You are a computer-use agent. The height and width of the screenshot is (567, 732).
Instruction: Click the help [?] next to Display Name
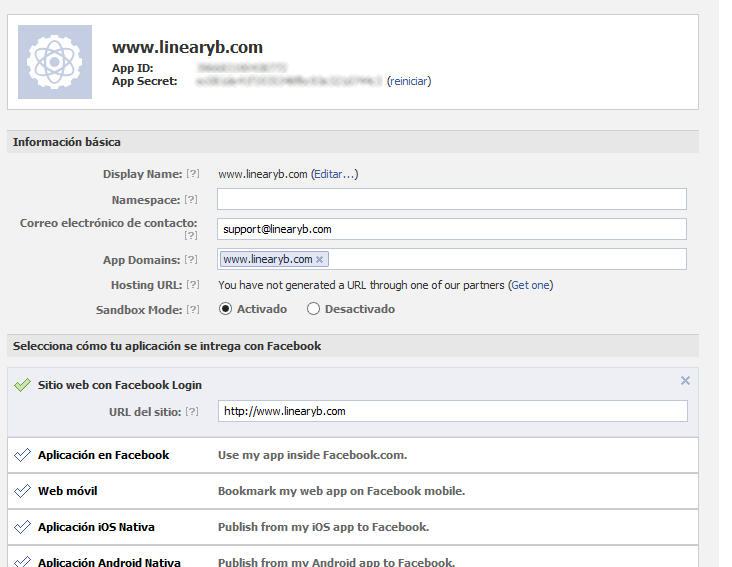pyautogui.click(x=193, y=174)
